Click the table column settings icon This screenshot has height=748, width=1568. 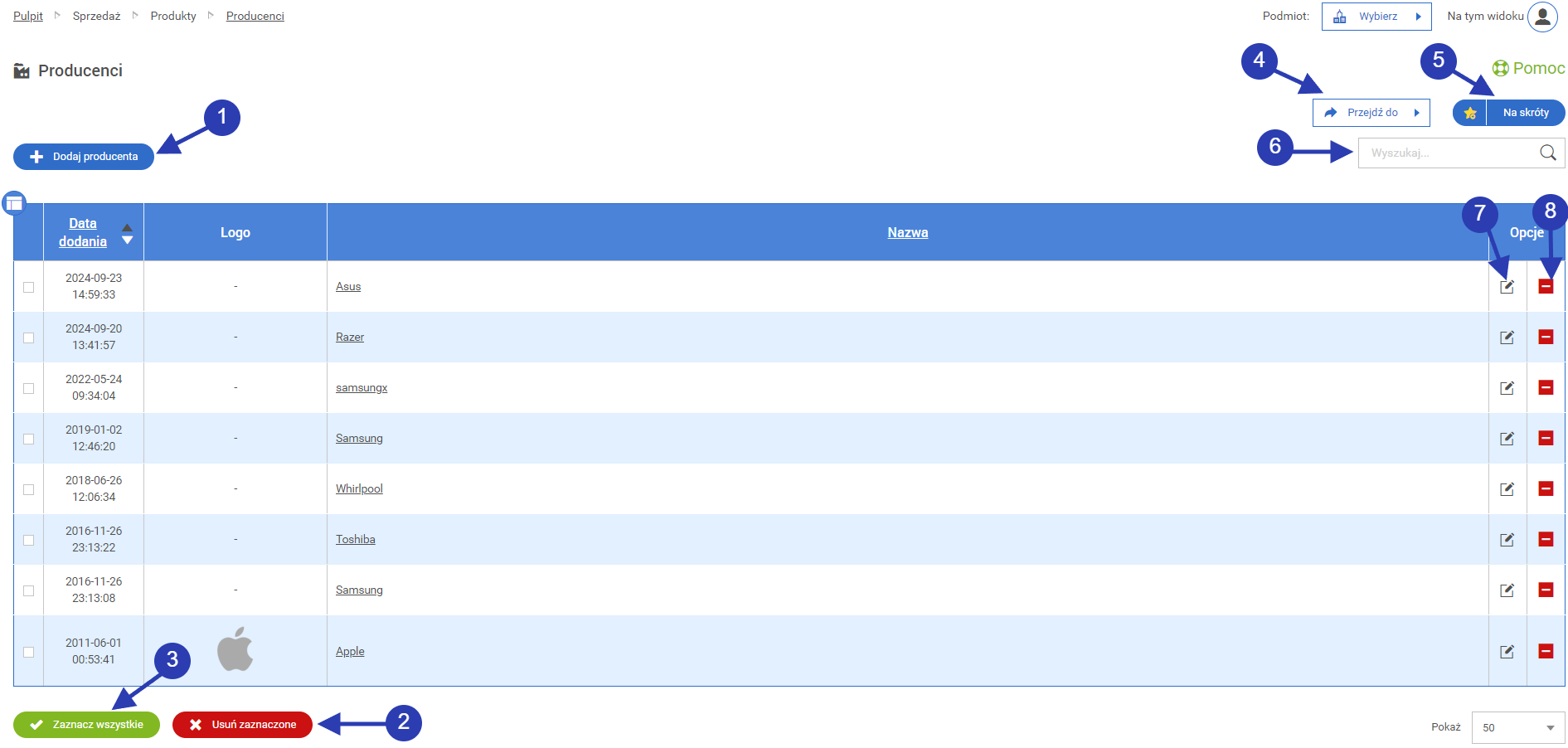coord(14,203)
